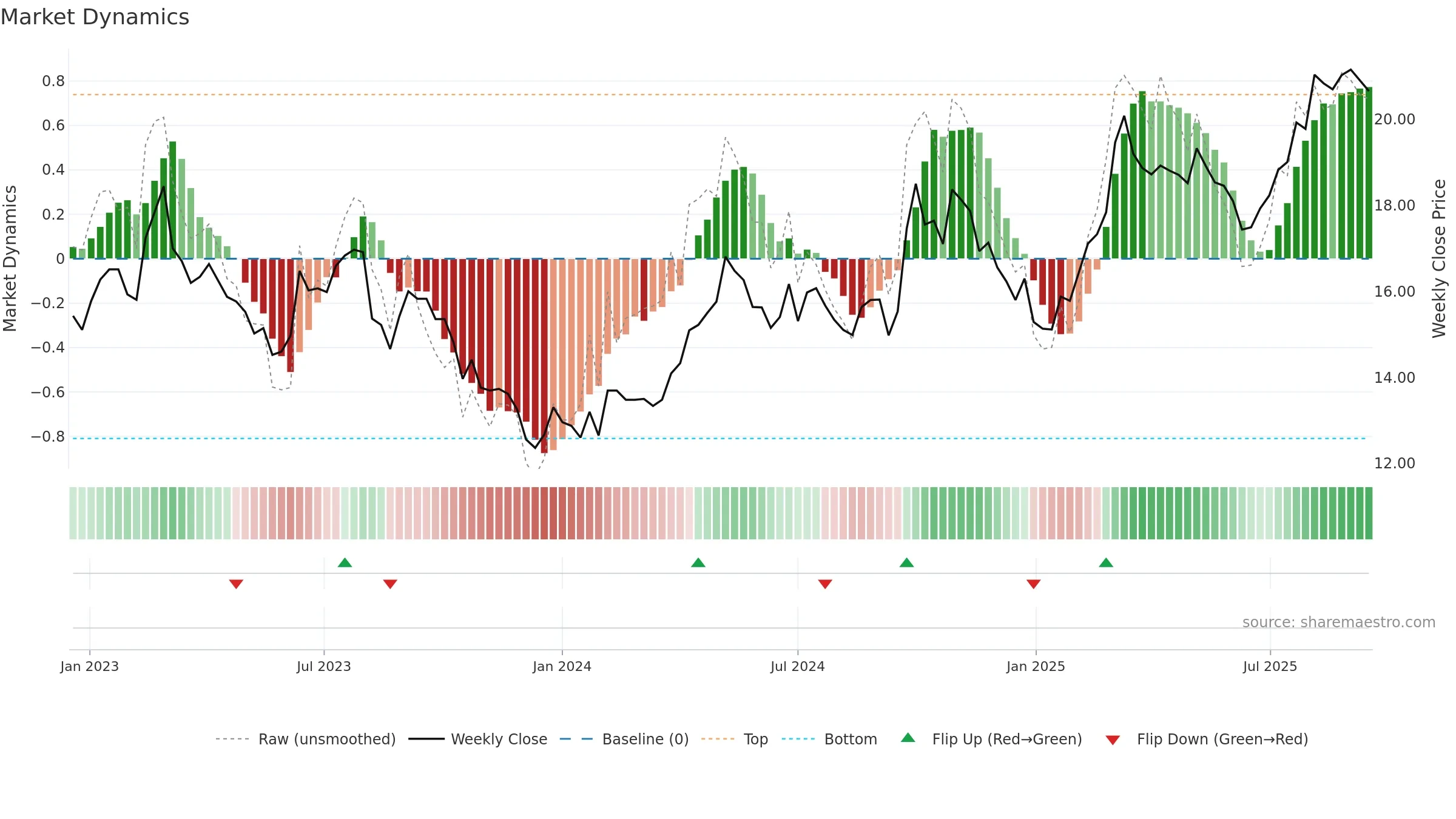The height and width of the screenshot is (819, 1456).
Task: Toggle the Baseline (0) legend entry
Action: click(624, 739)
